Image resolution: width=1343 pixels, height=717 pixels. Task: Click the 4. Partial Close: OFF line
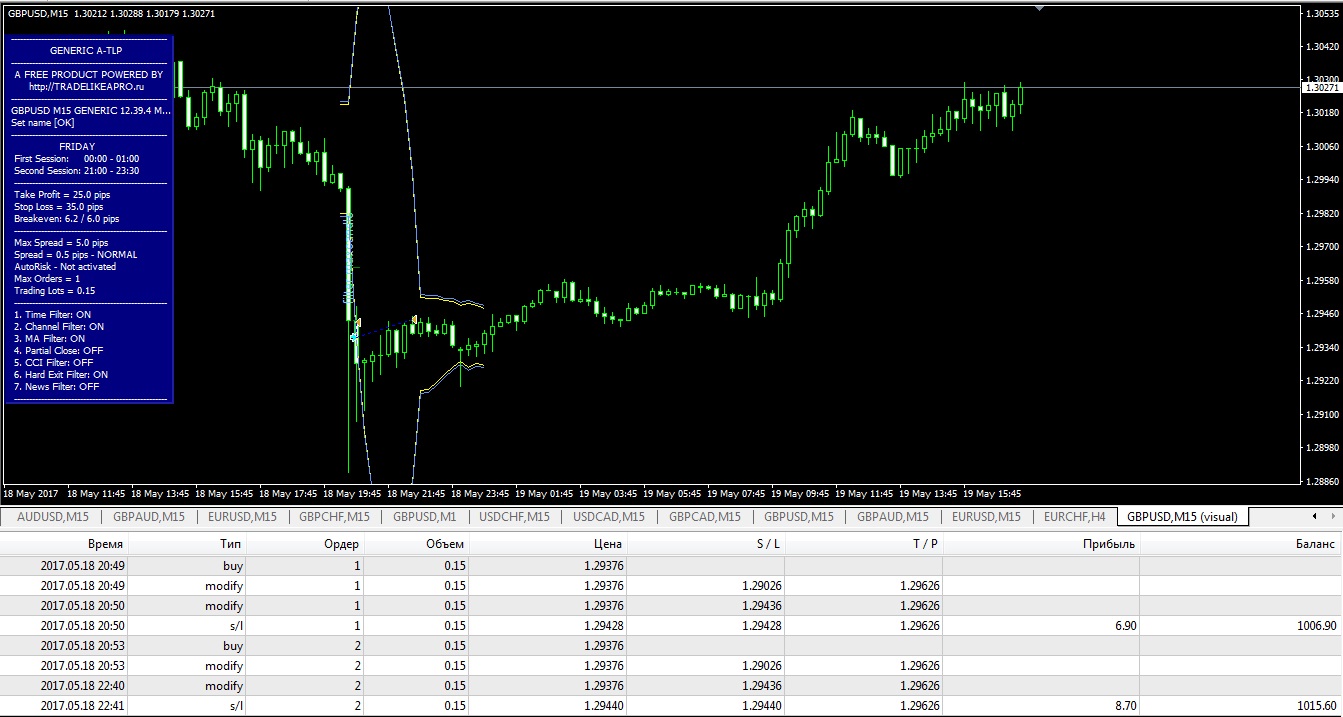coord(58,351)
